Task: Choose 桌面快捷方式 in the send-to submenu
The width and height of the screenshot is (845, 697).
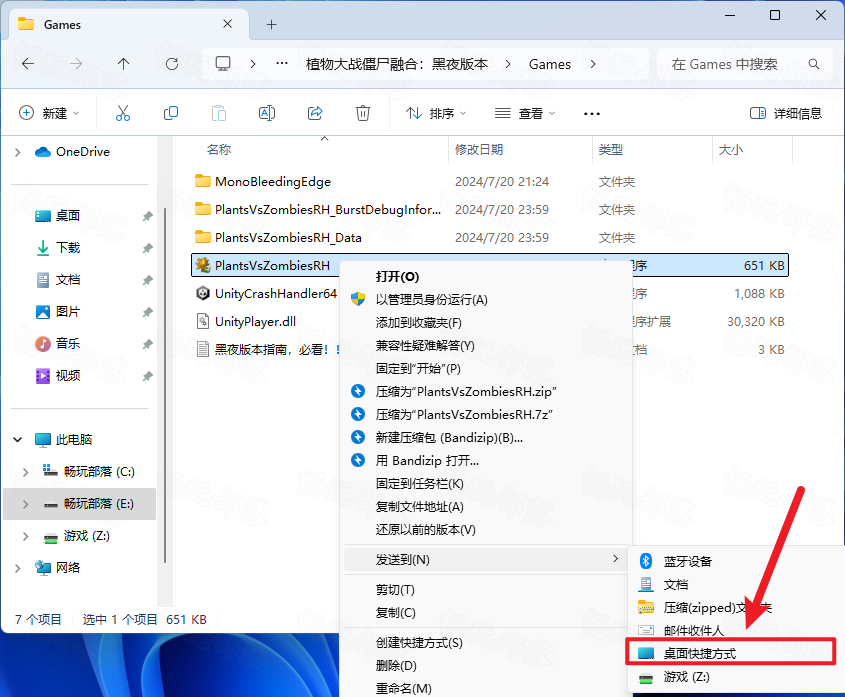Action: 731,653
